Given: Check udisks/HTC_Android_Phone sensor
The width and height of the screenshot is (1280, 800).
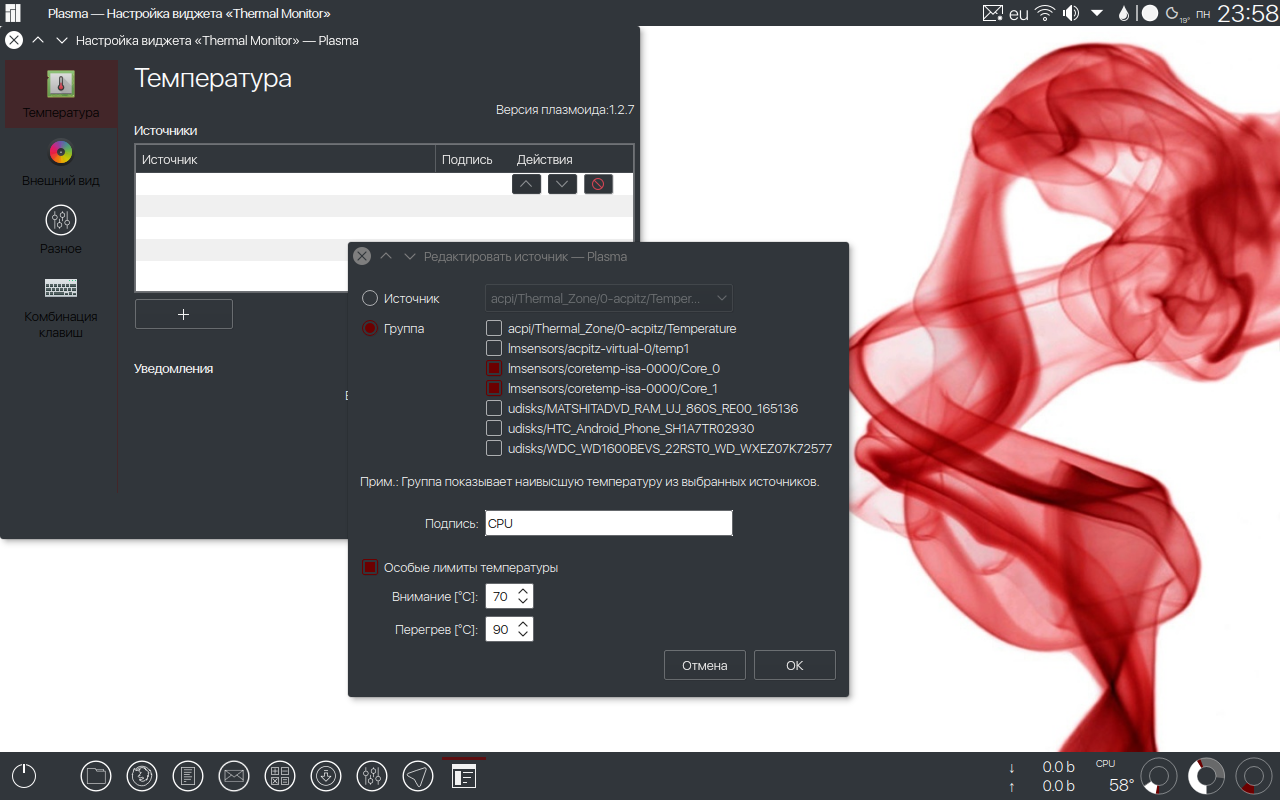Looking at the screenshot, I should pos(494,428).
